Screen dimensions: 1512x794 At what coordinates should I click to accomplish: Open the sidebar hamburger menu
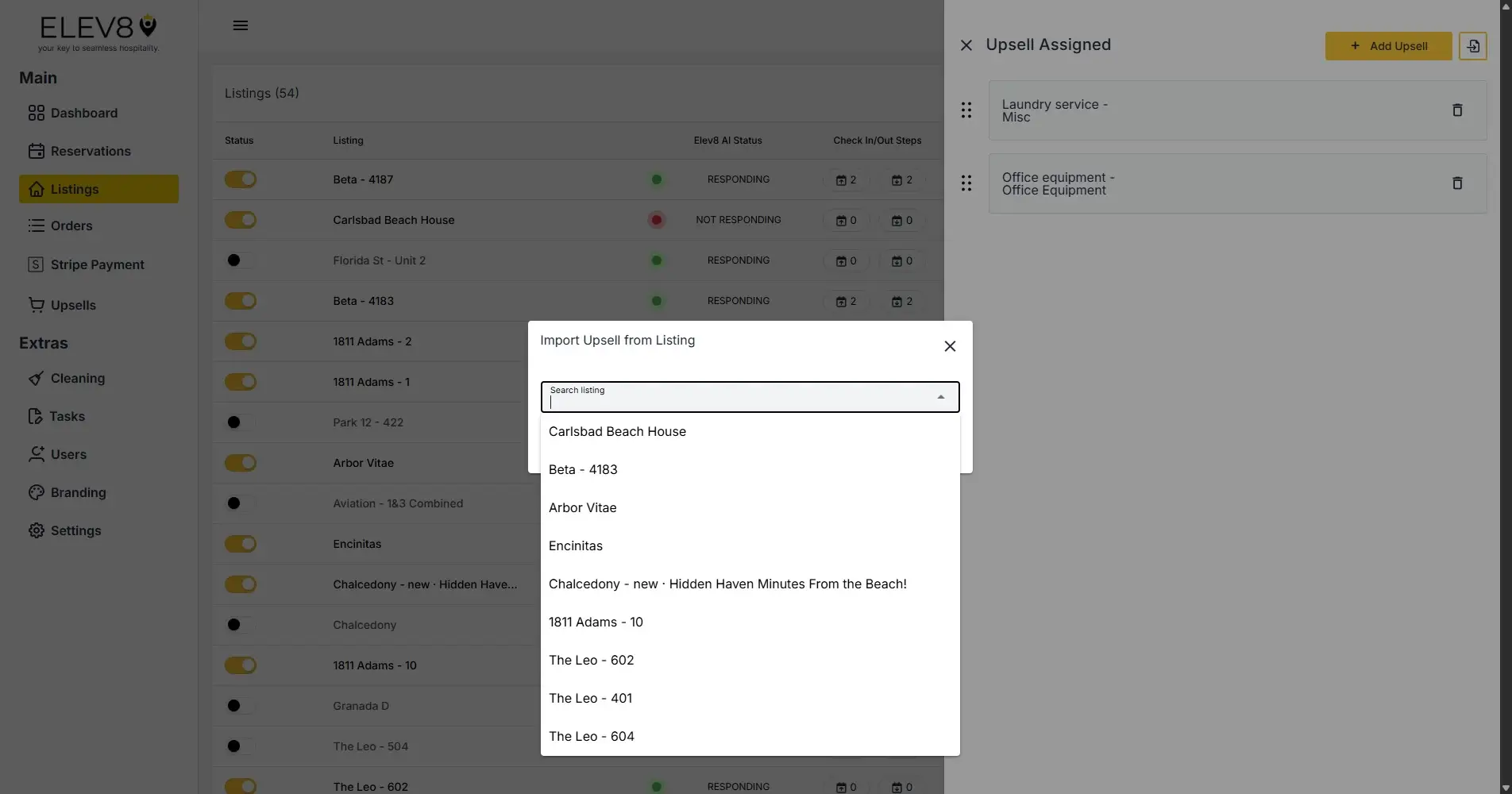(x=241, y=25)
